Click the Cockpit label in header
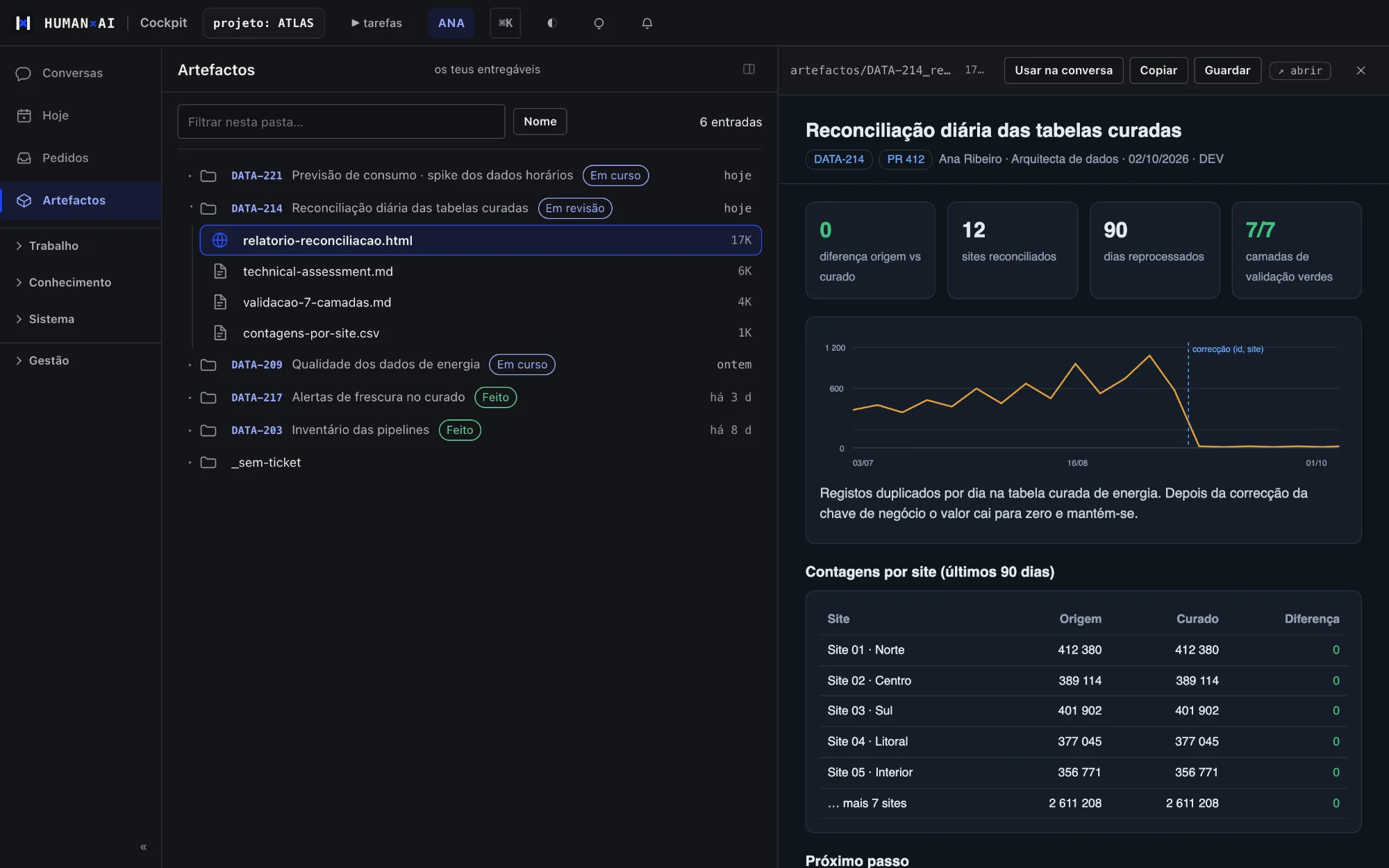 (x=163, y=23)
